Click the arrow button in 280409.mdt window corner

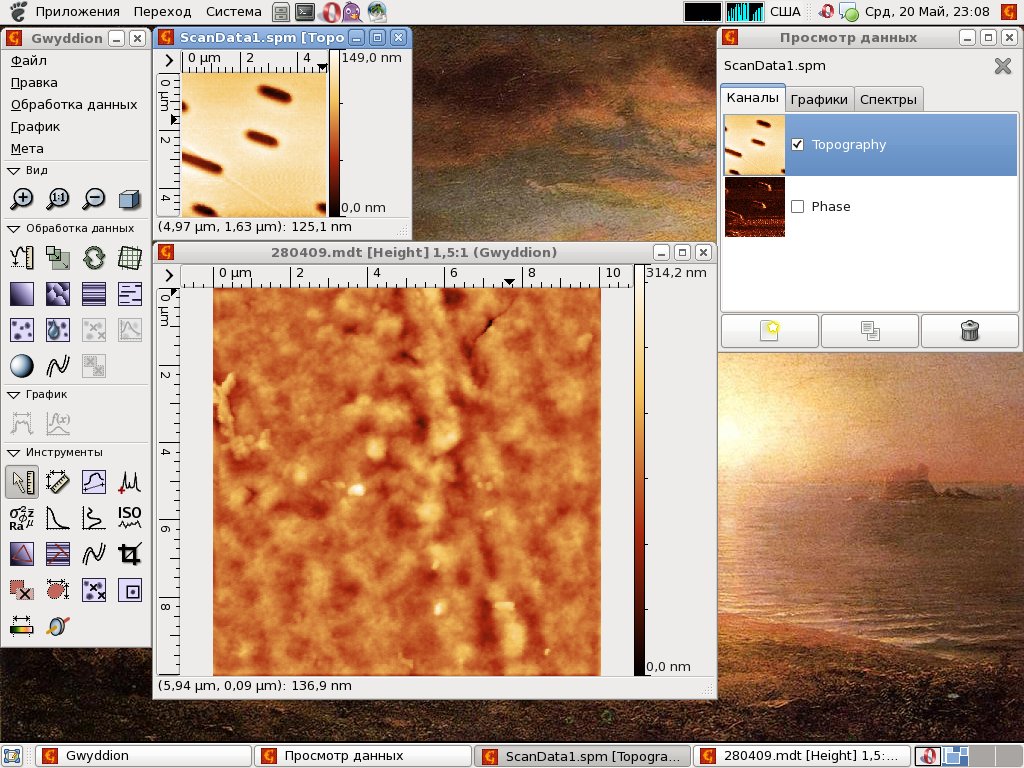pos(168,275)
